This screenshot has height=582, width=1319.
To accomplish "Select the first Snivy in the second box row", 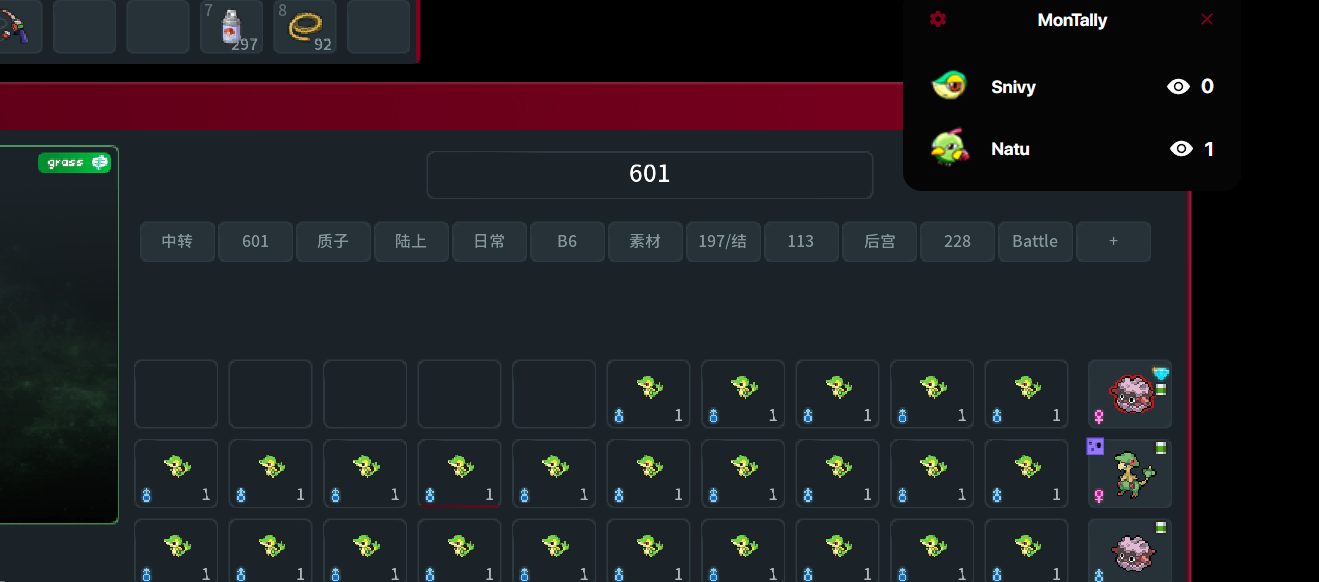I will click(x=176, y=474).
